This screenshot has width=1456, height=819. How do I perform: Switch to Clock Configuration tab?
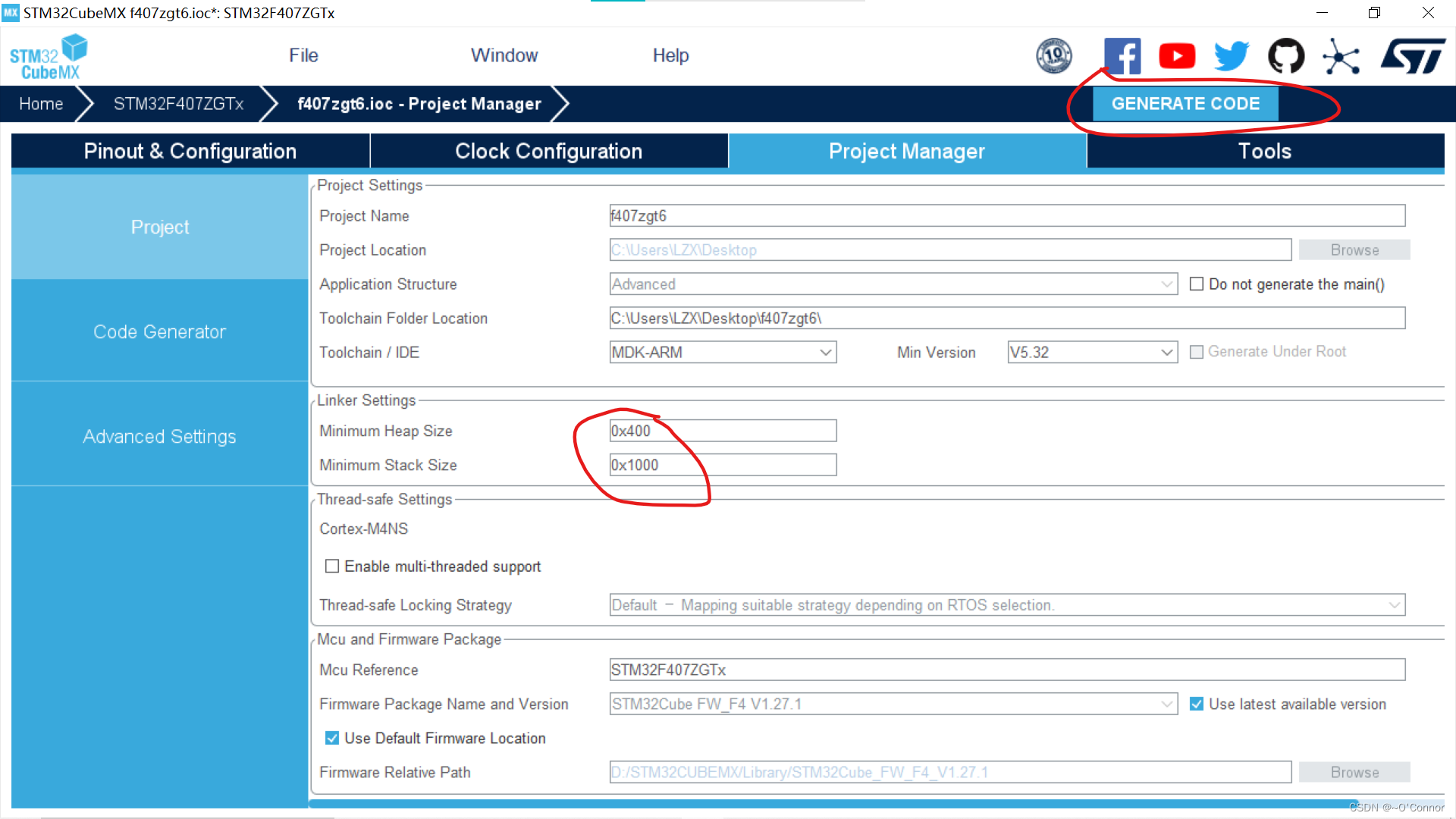coord(548,151)
